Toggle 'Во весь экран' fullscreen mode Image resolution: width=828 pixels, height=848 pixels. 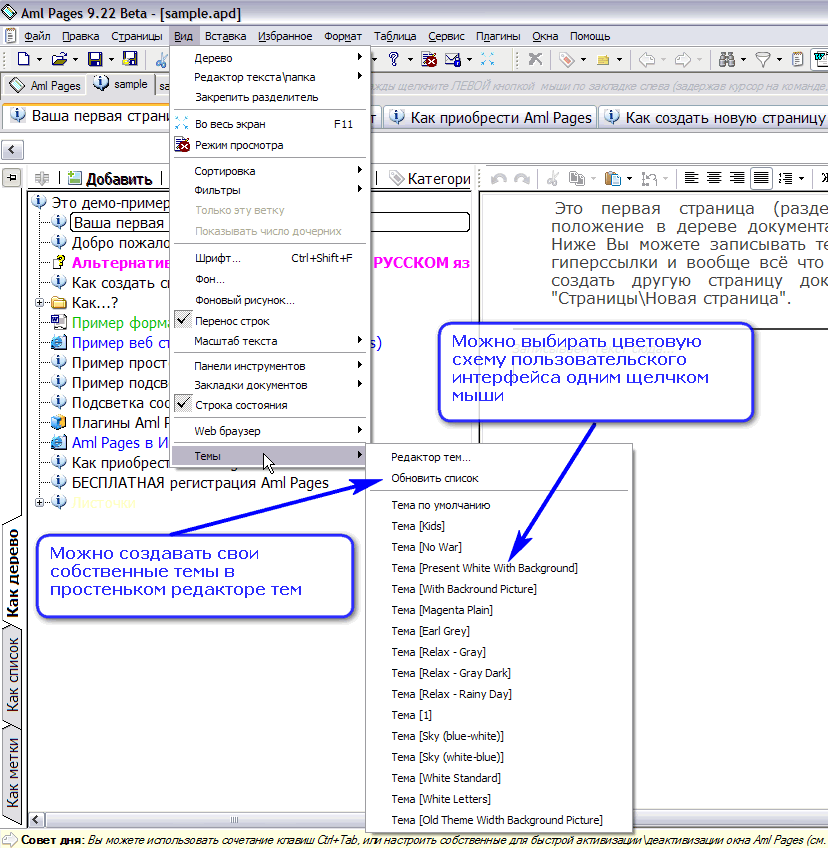tap(270, 124)
